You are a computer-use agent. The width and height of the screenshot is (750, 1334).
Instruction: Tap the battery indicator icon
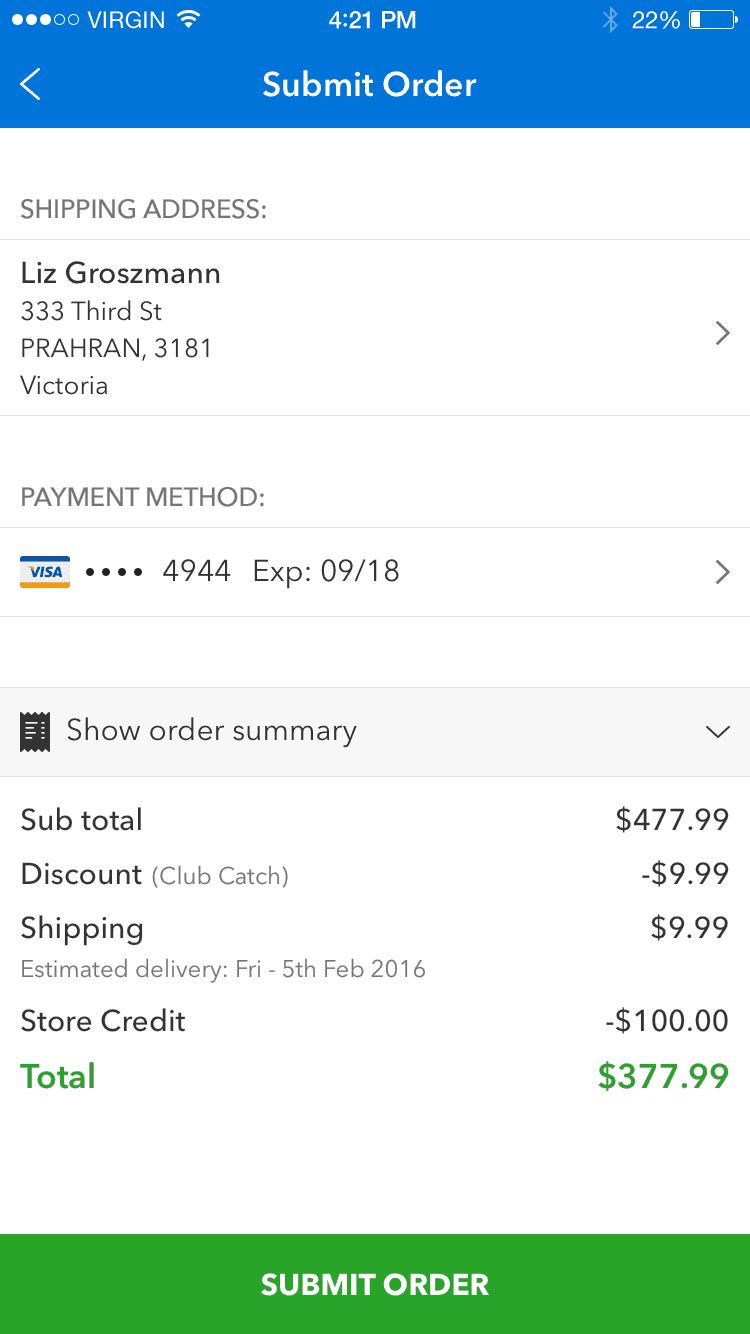pyautogui.click(x=712, y=20)
